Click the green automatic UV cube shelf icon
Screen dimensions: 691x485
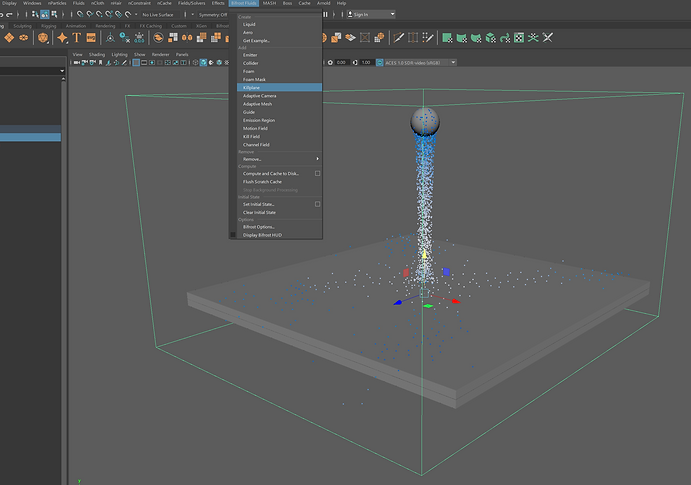tap(490, 38)
